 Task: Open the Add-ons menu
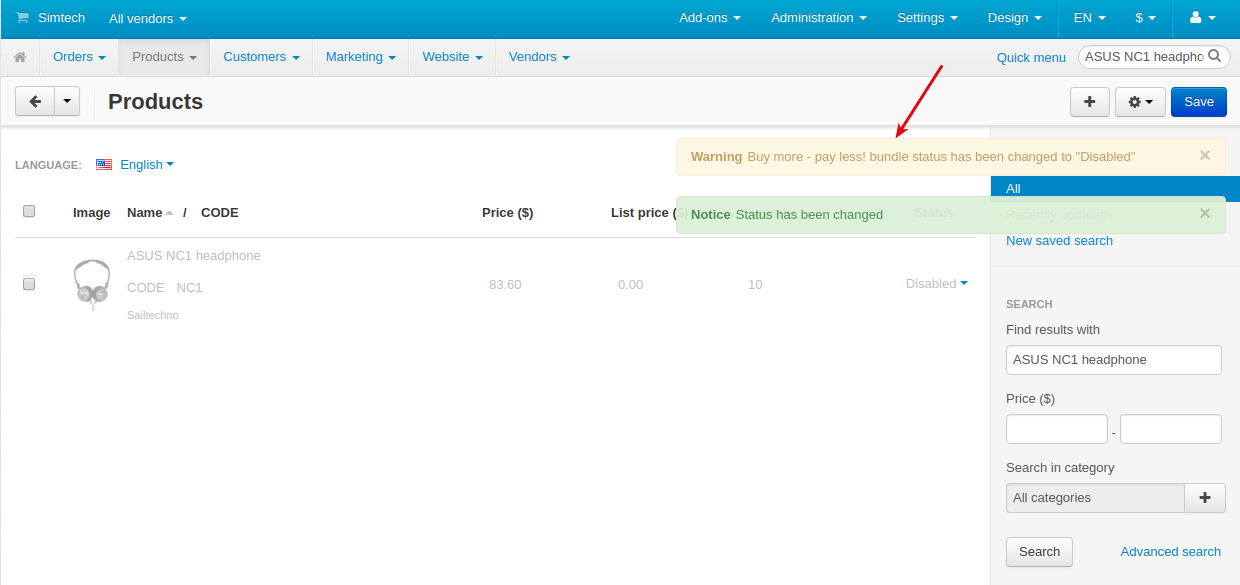(710, 18)
